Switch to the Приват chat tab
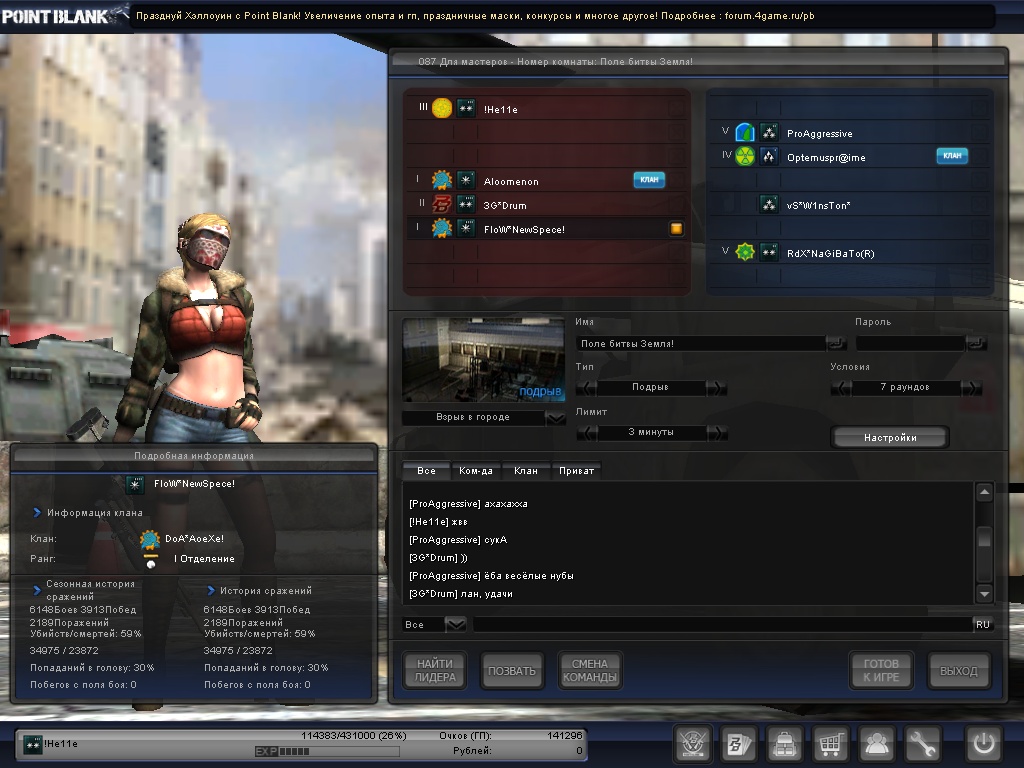The height and width of the screenshot is (768, 1024). 576,470
